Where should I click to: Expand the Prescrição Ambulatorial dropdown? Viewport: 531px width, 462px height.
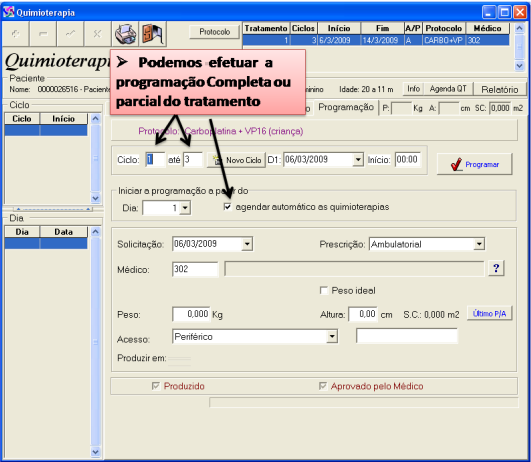coord(479,244)
